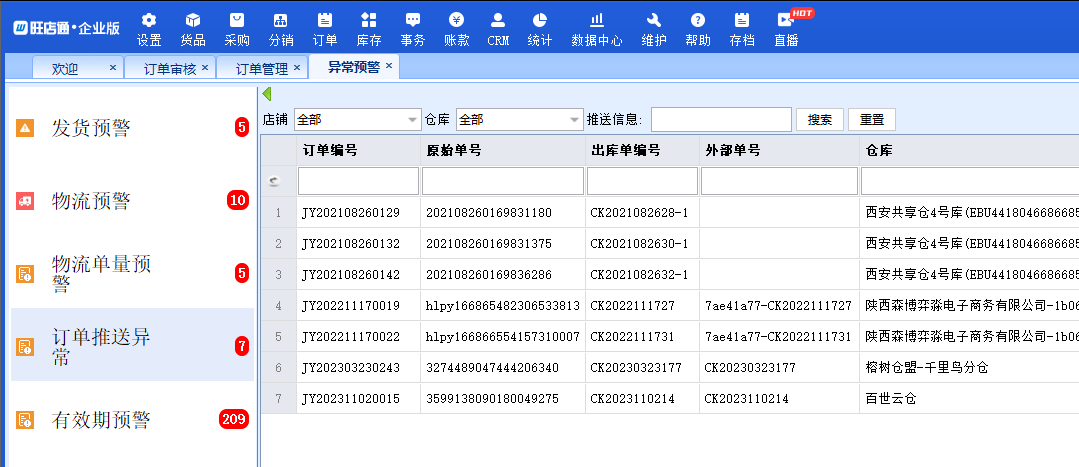The height and width of the screenshot is (467, 1079).
Task: Switch to the 订单审核 tab
Action: pos(169,68)
